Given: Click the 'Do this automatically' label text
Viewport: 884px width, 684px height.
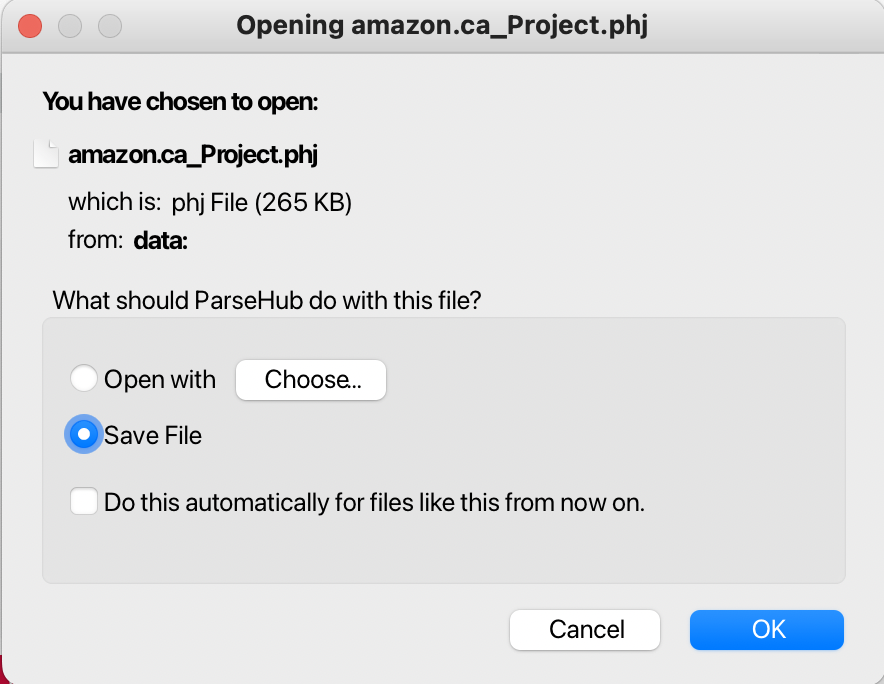Looking at the screenshot, I should tap(374, 502).
